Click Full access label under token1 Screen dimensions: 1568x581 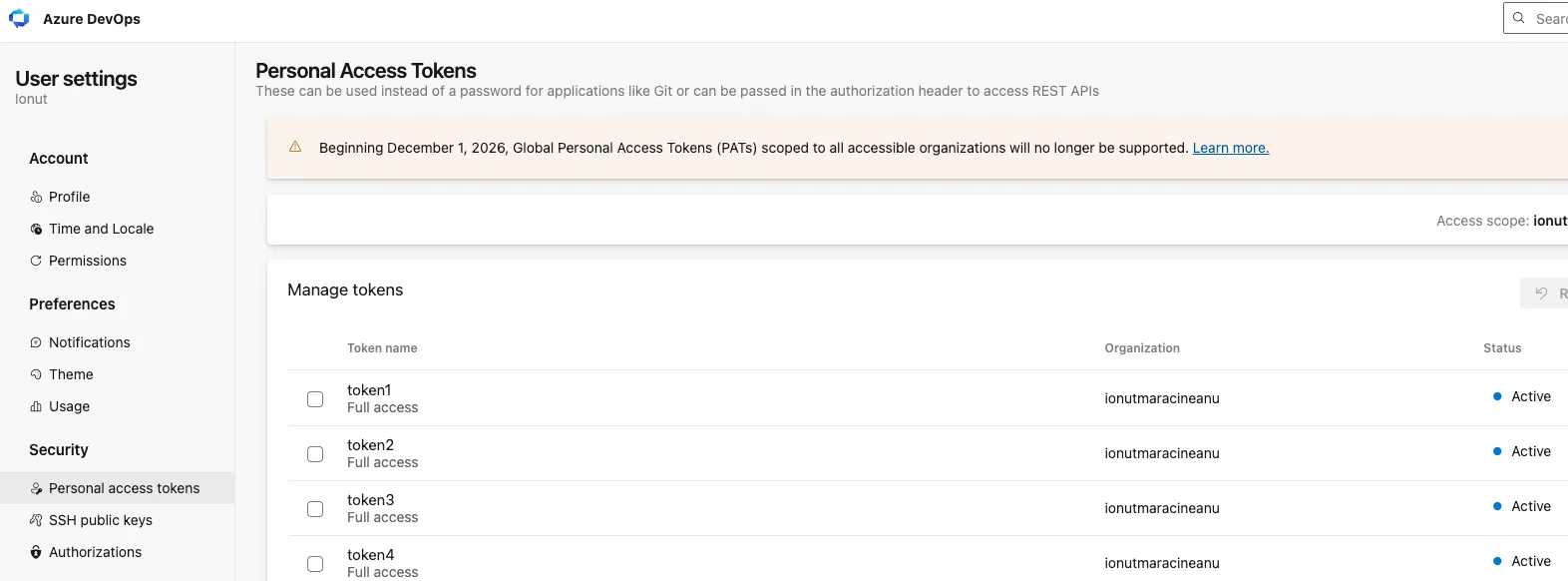click(382, 407)
